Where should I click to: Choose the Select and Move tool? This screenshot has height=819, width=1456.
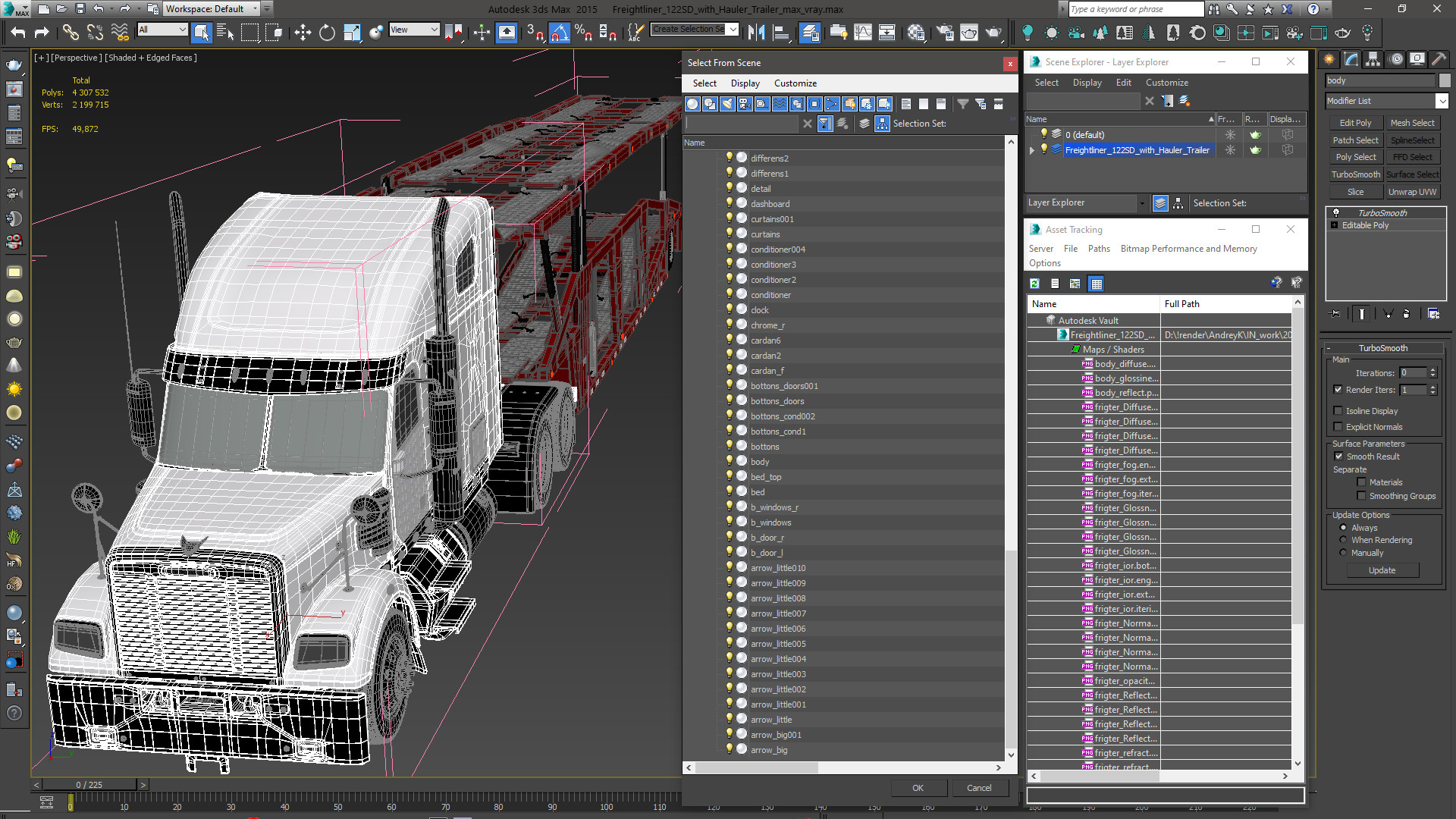303,32
